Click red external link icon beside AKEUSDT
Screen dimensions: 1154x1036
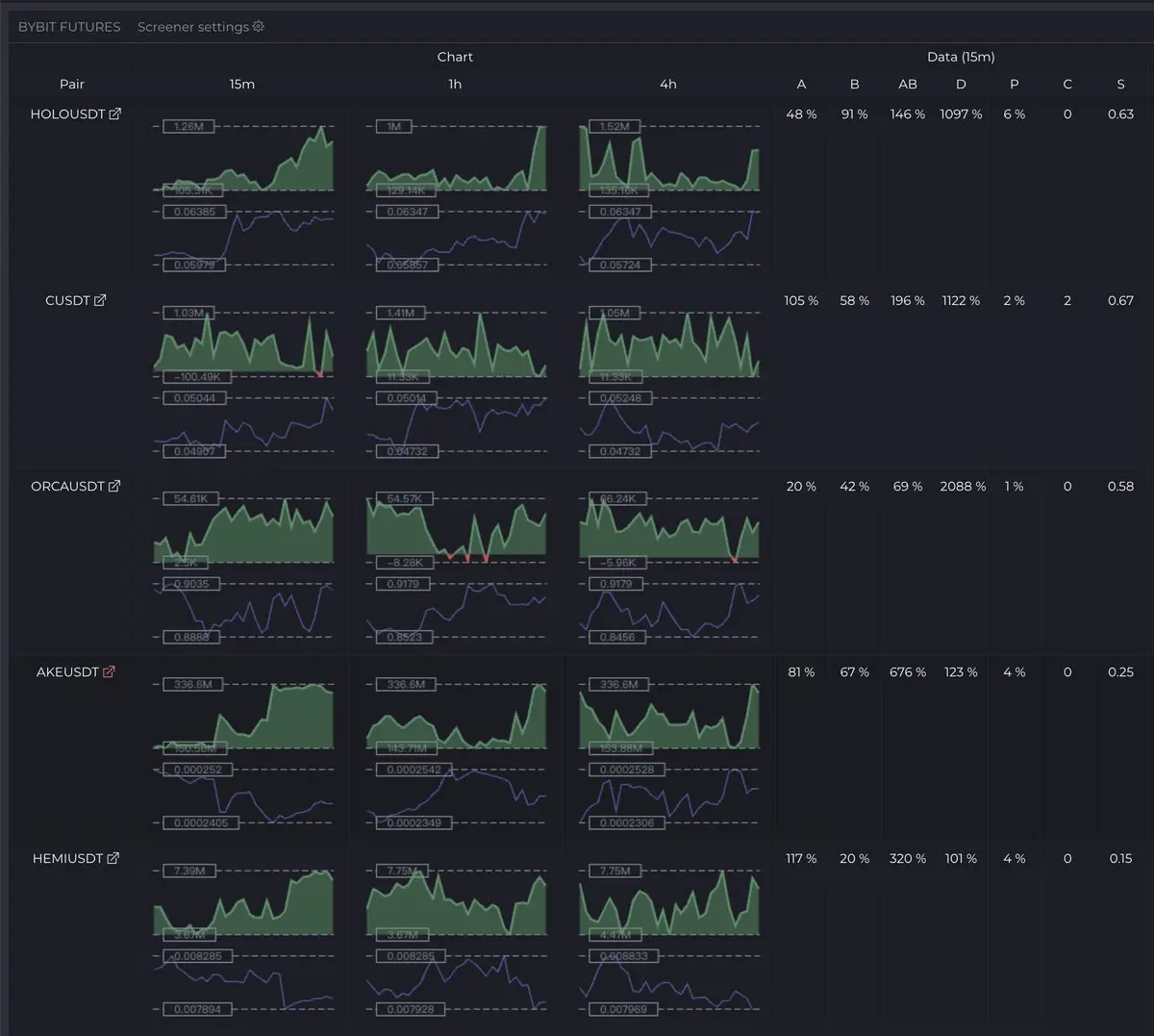[109, 672]
